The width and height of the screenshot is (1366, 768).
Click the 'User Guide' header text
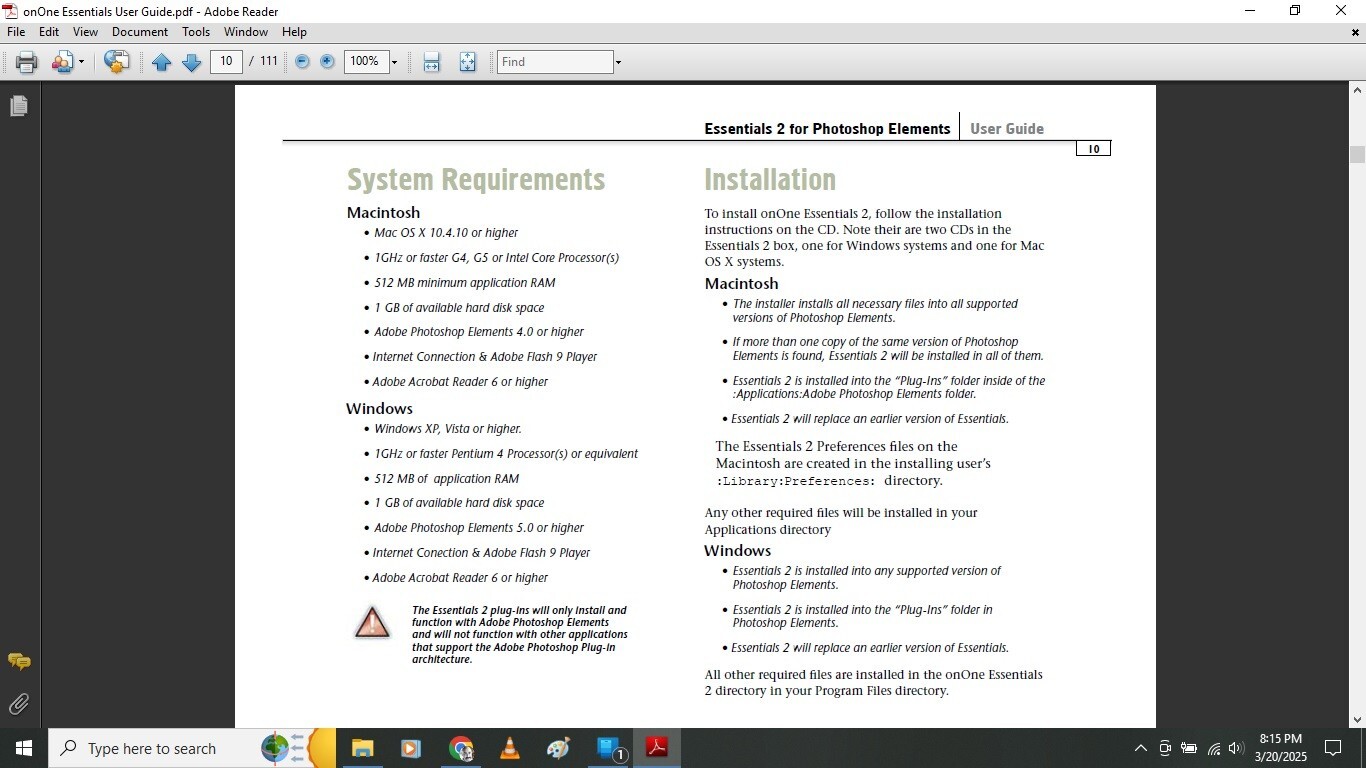pyautogui.click(x=1007, y=129)
